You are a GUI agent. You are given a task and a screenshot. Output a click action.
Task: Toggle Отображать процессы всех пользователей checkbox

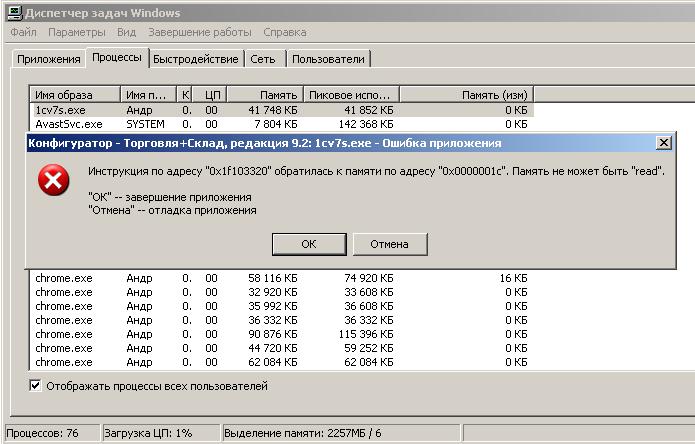pyautogui.click(x=35, y=386)
